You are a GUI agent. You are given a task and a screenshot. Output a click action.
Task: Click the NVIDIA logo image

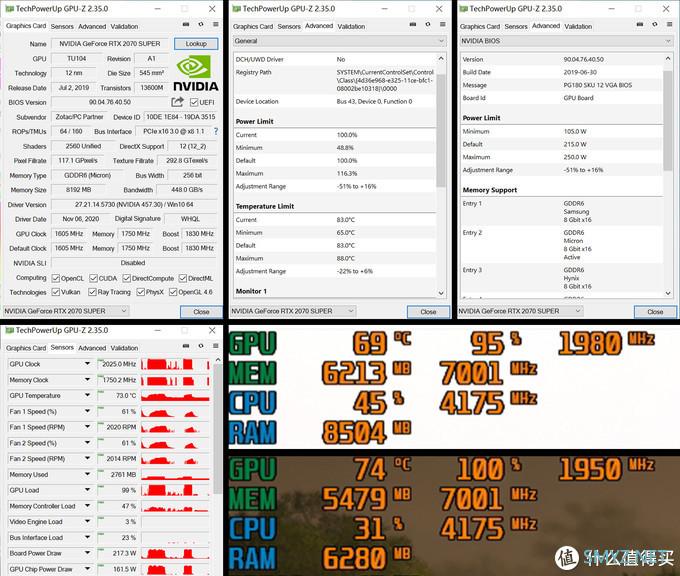click(x=196, y=73)
